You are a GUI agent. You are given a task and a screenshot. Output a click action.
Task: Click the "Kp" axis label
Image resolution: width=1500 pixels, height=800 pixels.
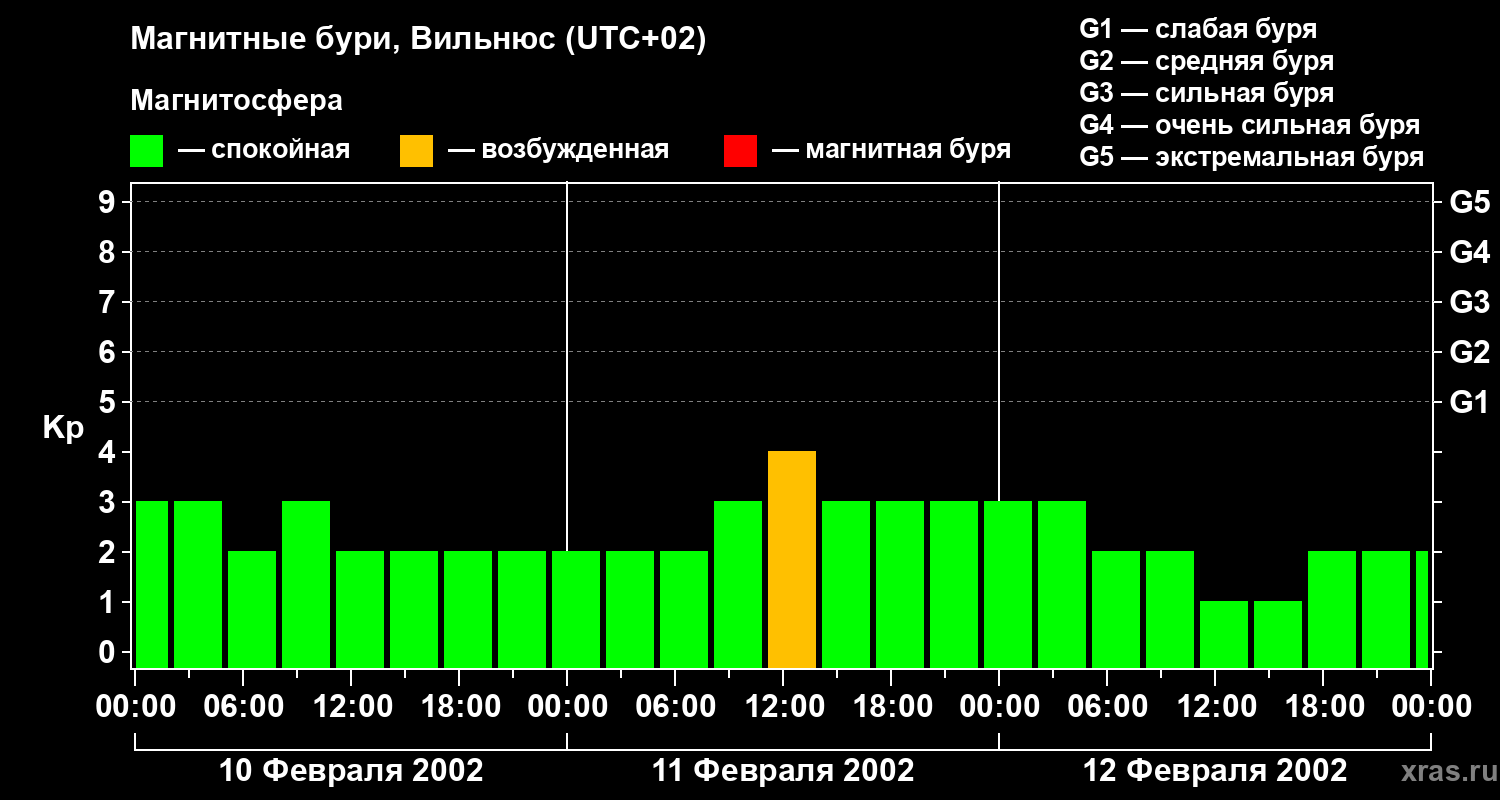pos(63,428)
